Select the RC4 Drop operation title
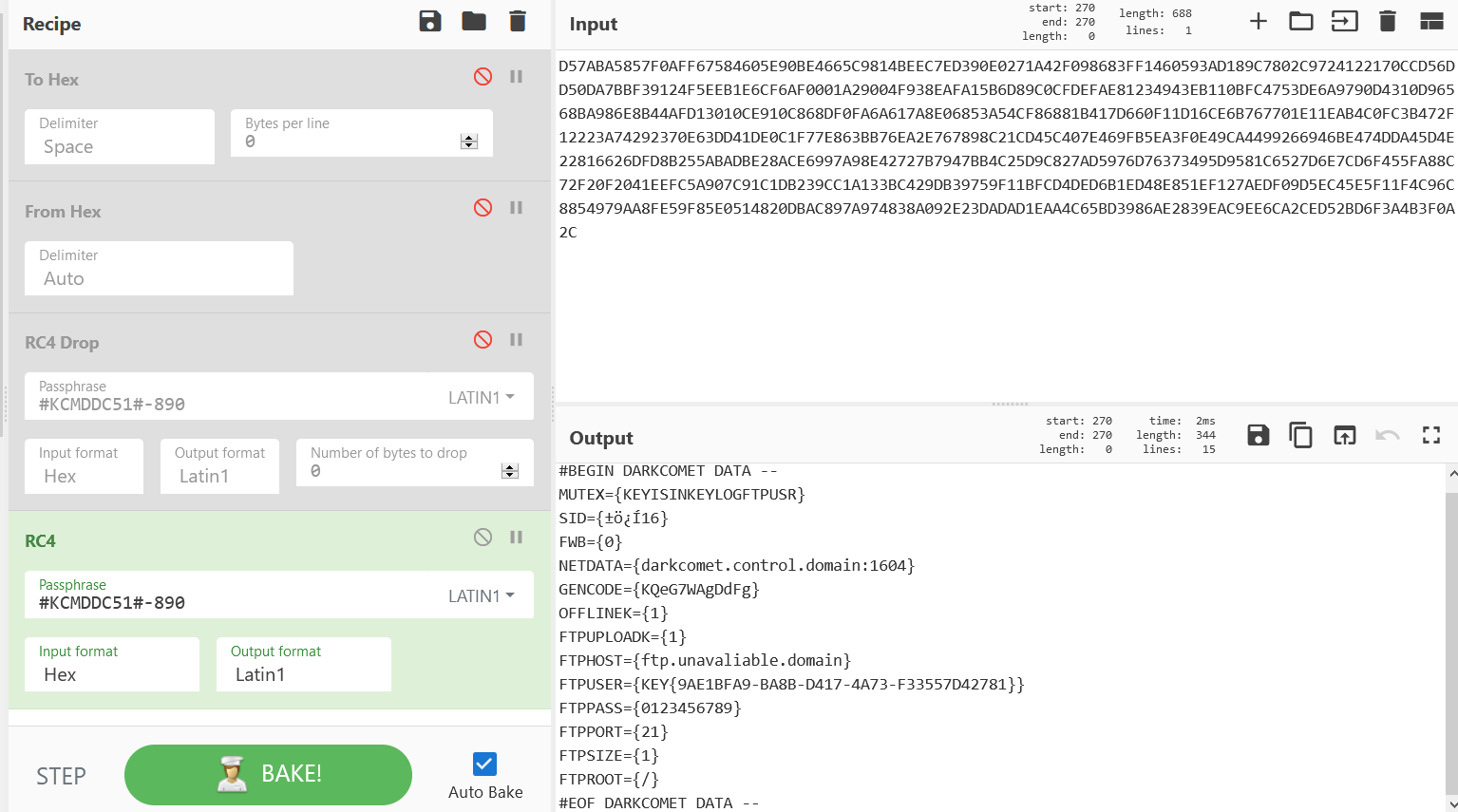 pyautogui.click(x=62, y=343)
